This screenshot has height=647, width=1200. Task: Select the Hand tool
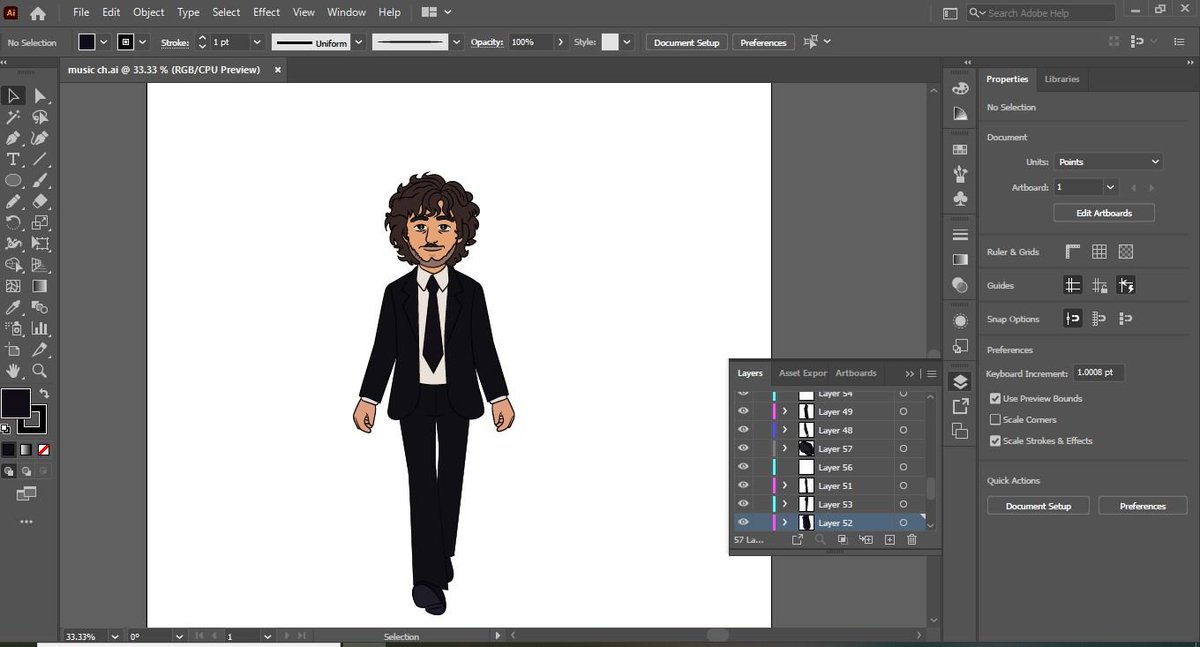[14, 371]
